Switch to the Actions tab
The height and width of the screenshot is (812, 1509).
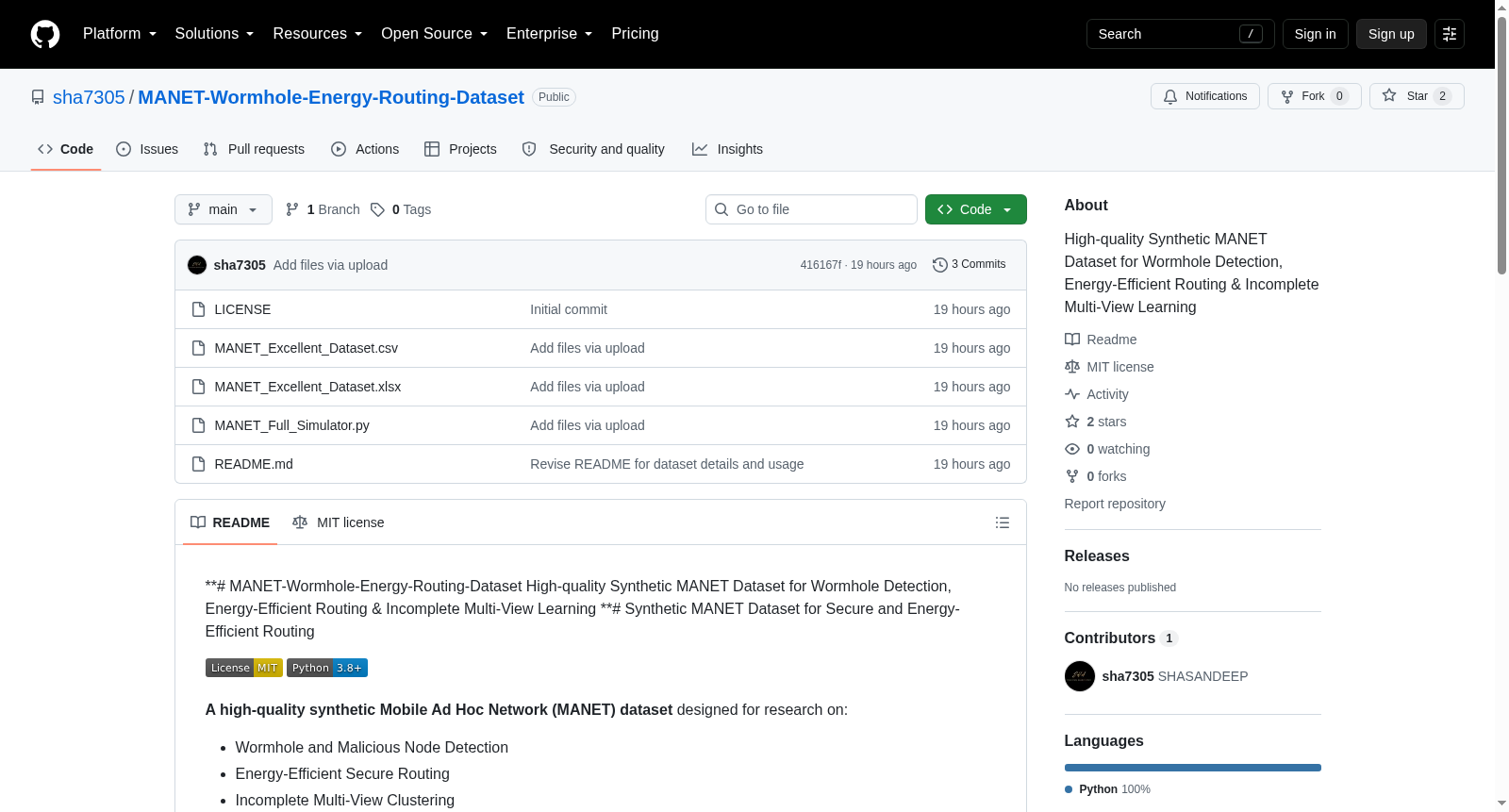pos(365,149)
